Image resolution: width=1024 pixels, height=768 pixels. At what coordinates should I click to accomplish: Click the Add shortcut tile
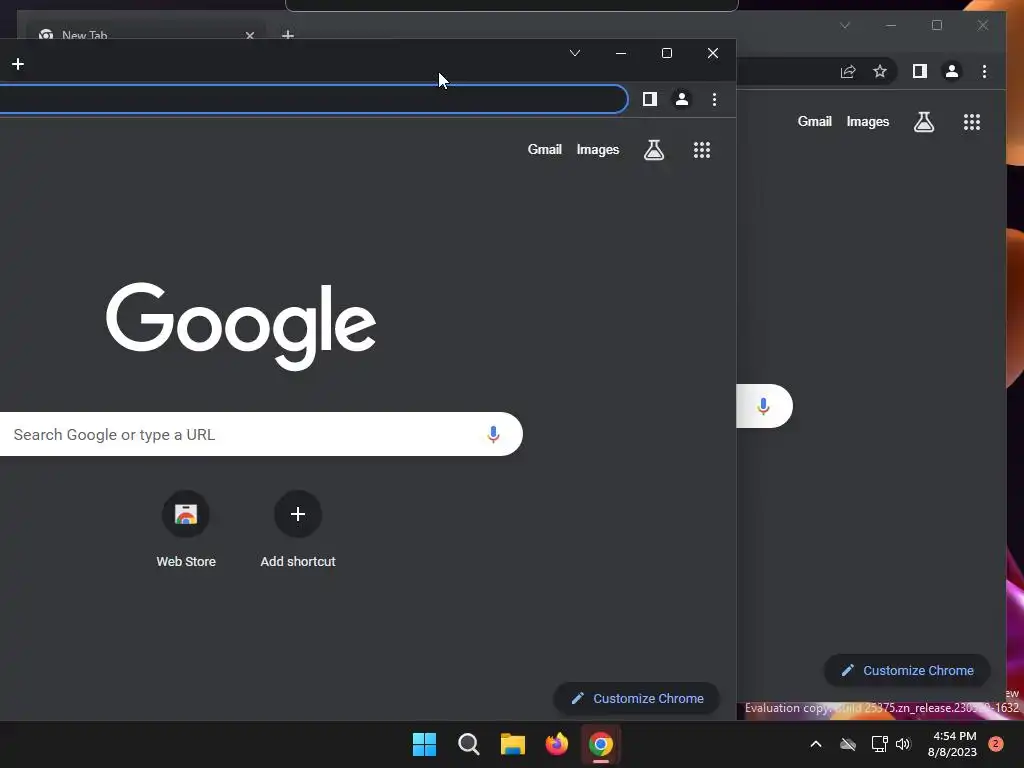pyautogui.click(x=298, y=529)
